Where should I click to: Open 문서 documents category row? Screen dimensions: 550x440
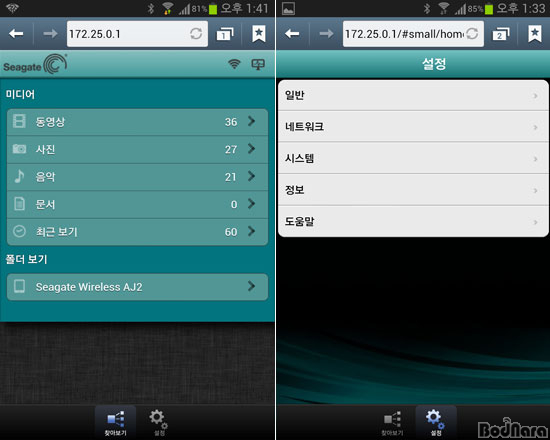[x=138, y=204]
